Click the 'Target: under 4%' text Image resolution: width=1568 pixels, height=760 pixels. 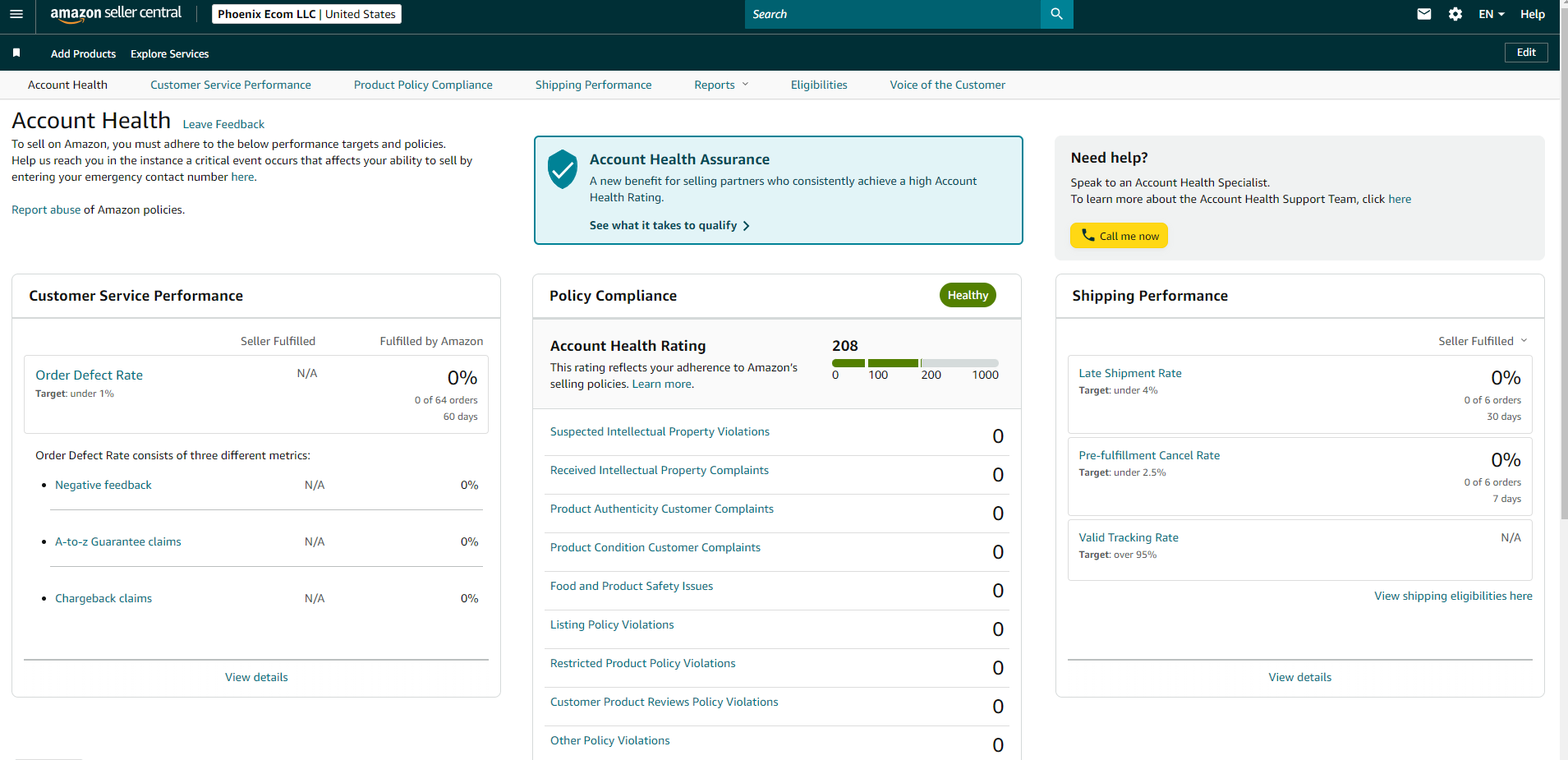1118,390
